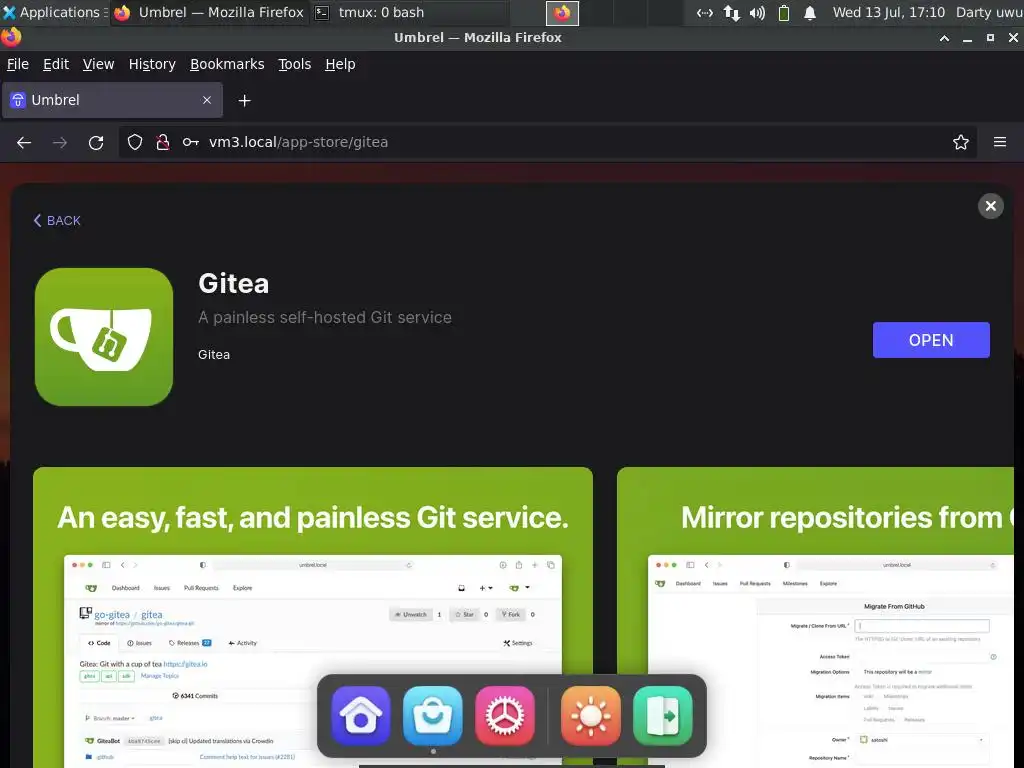Open tracking protection shield icon

[x=135, y=142]
